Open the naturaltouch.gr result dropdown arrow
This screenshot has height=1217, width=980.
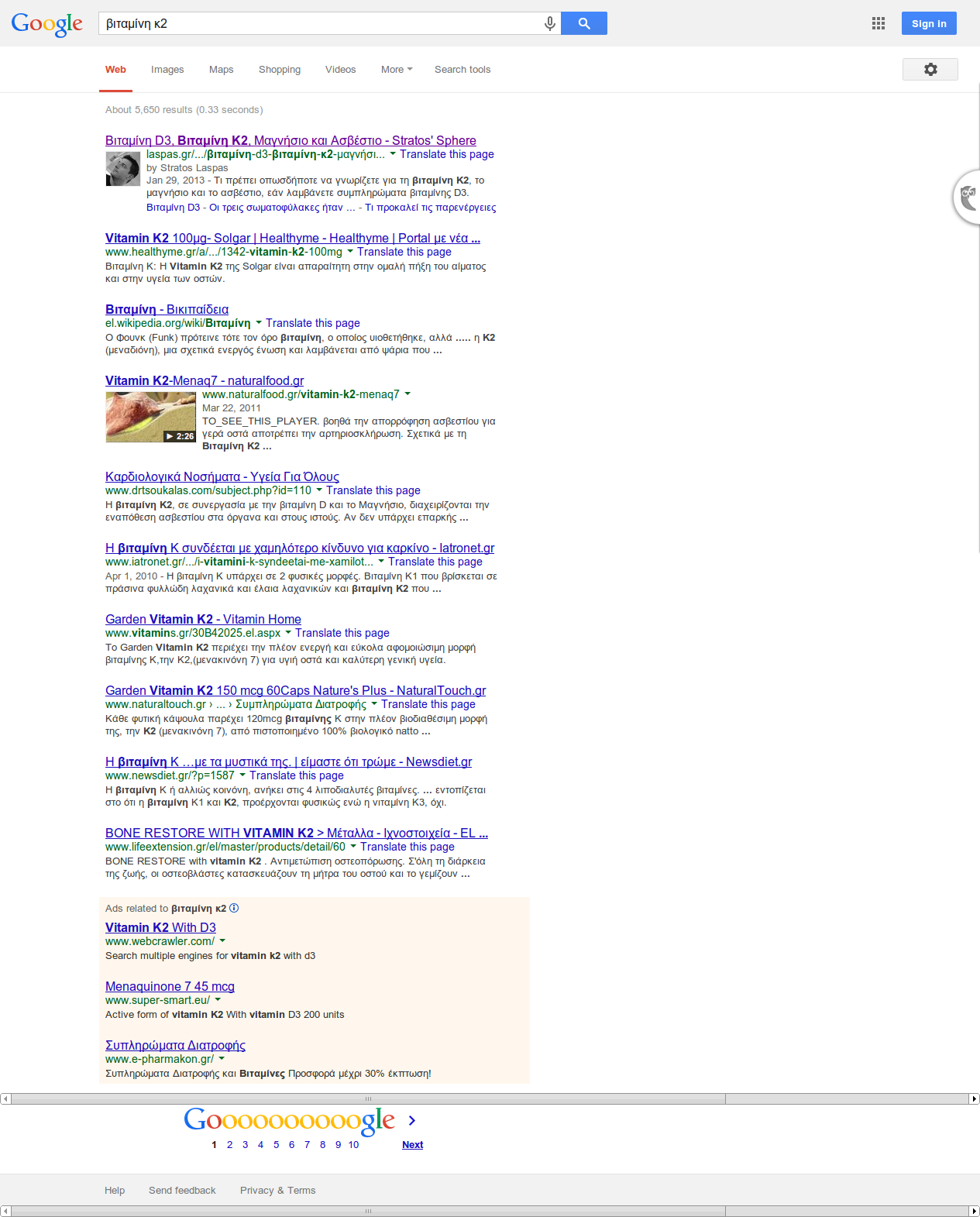click(x=374, y=703)
